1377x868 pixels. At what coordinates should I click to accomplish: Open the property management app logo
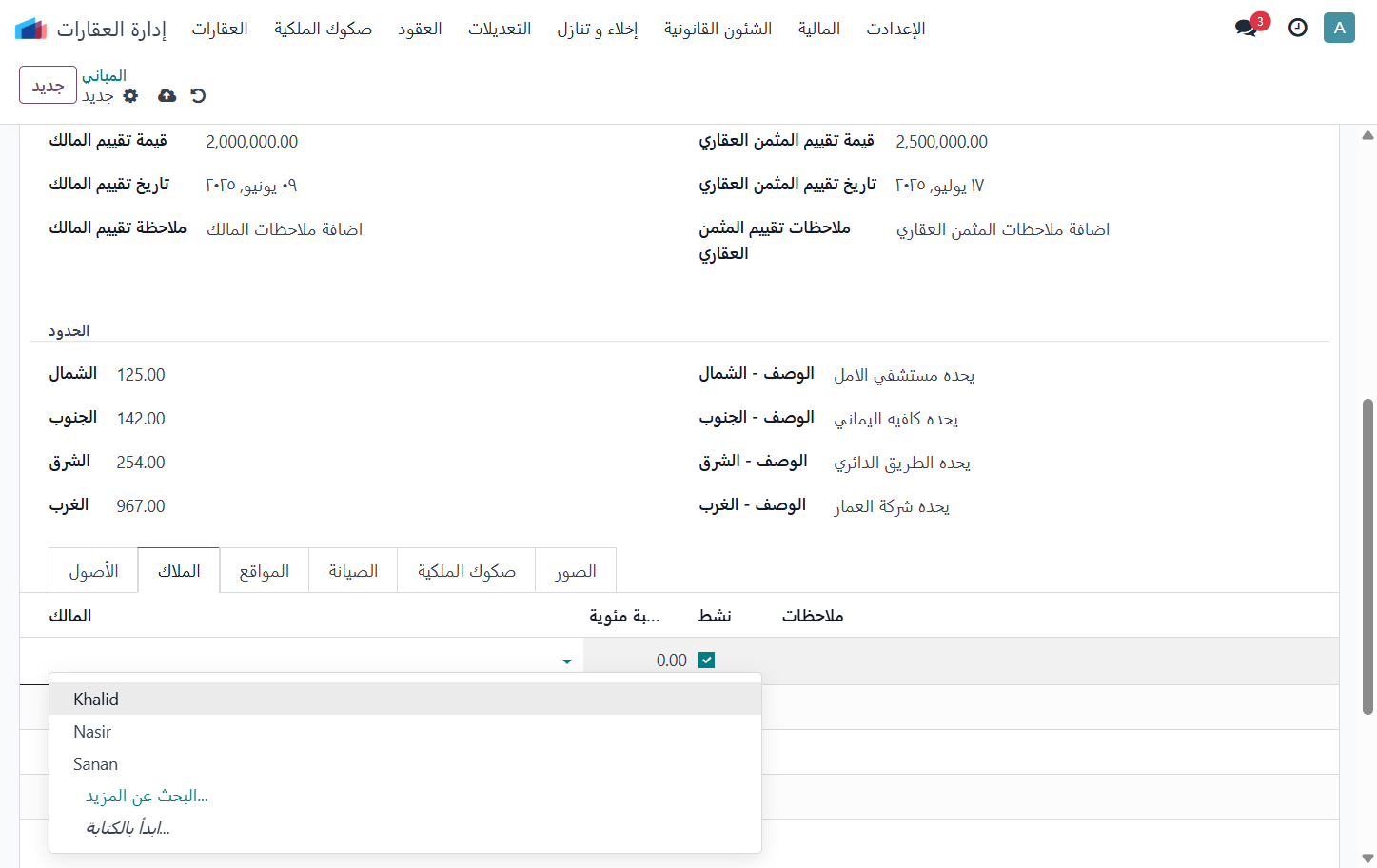(x=30, y=29)
